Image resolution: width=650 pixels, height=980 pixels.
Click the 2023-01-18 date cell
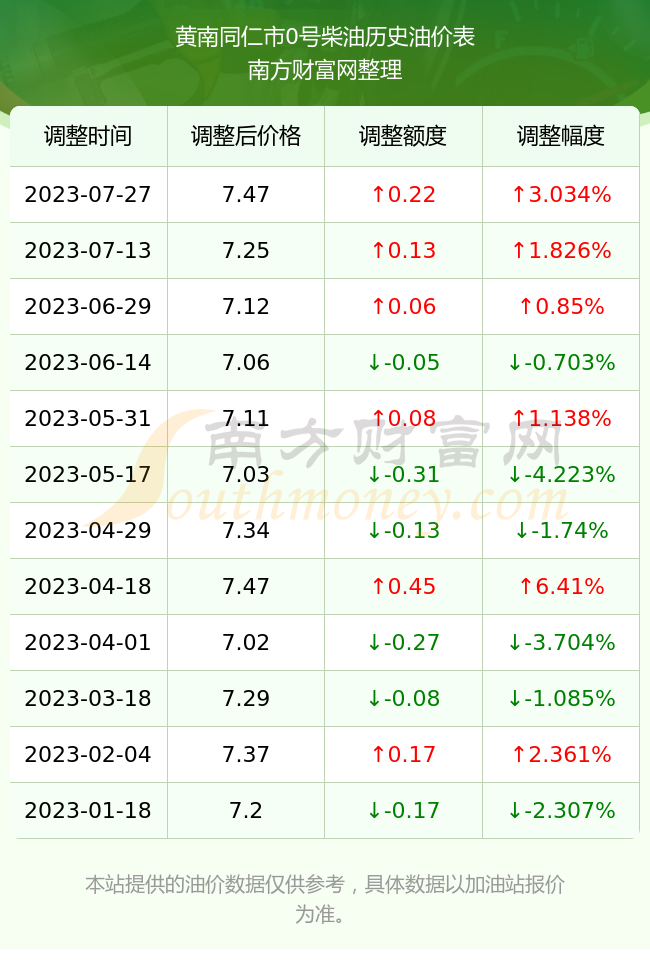click(88, 810)
